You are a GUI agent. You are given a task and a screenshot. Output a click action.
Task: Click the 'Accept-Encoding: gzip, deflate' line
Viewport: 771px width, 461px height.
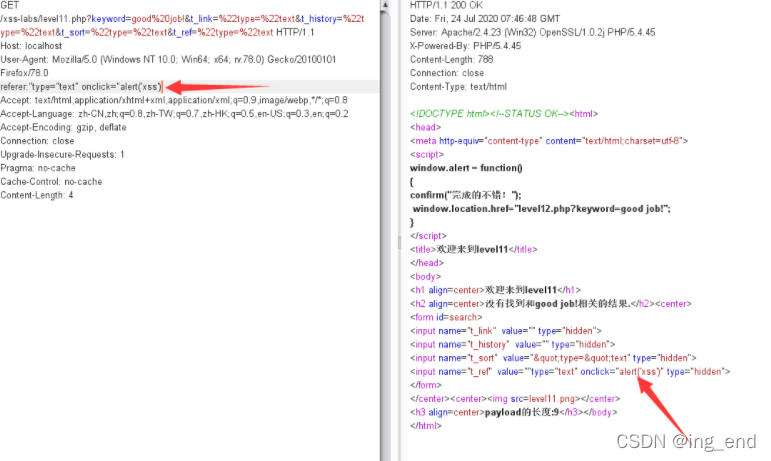tap(63, 127)
